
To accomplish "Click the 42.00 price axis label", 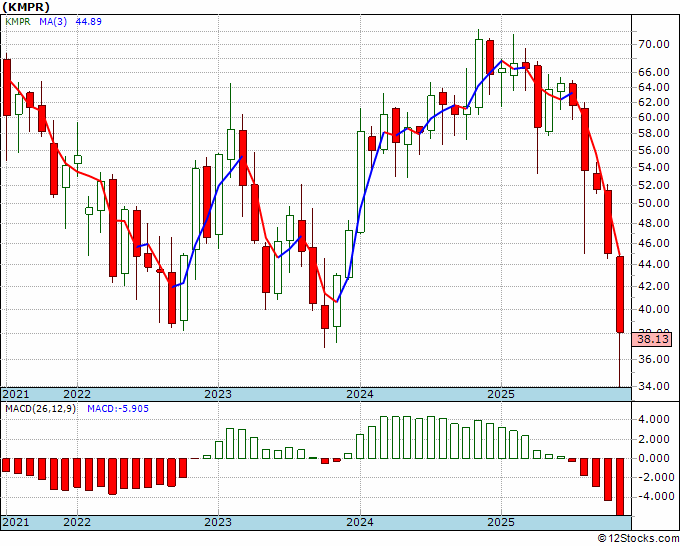I will pos(653,286).
